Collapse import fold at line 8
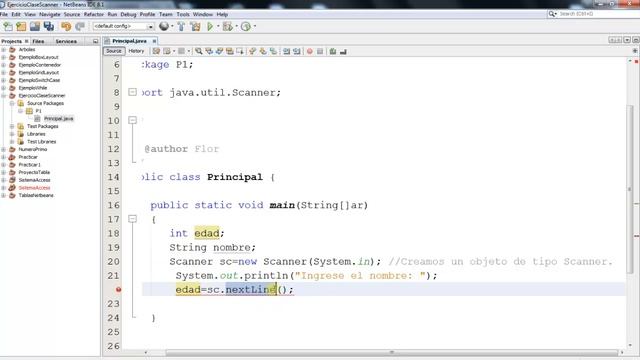The height and width of the screenshot is (360, 640). 132,92
